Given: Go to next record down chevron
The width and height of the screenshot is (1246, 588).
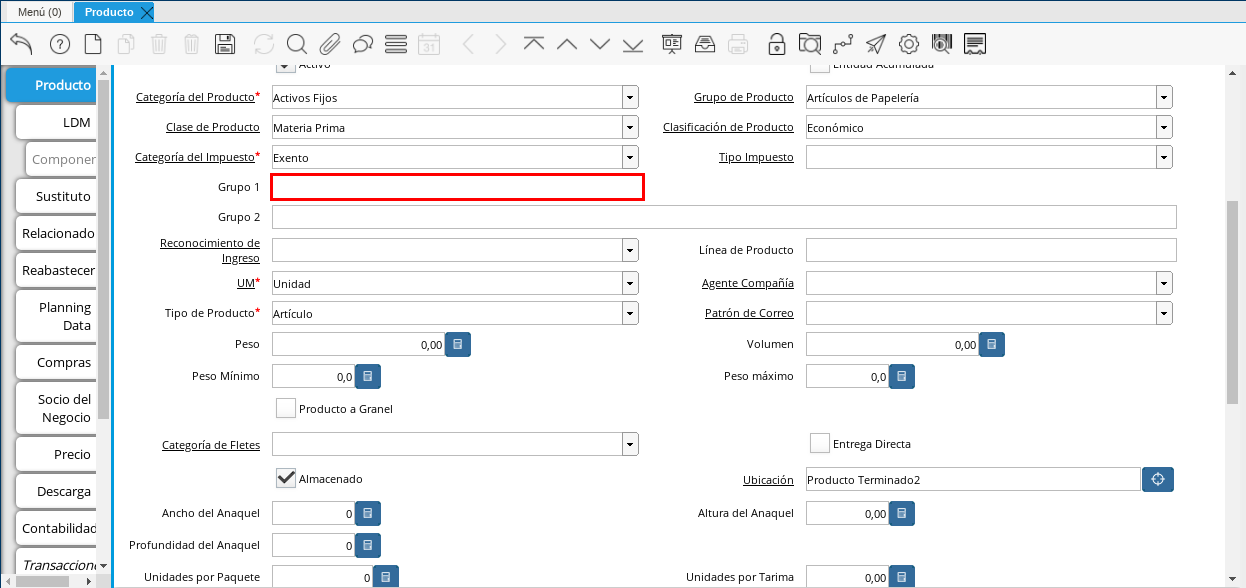Looking at the screenshot, I should [x=600, y=44].
